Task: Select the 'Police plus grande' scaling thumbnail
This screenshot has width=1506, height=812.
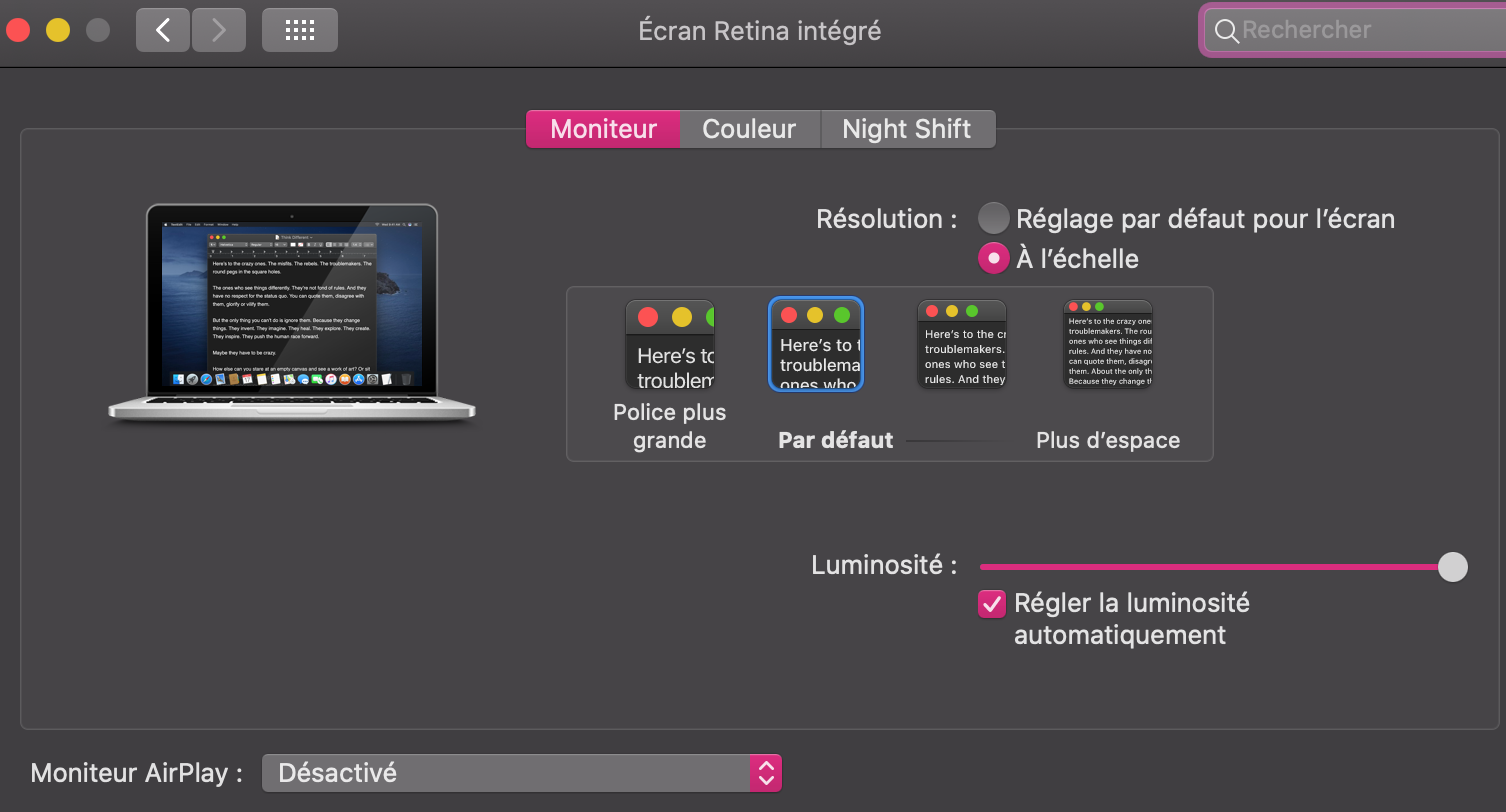Action: click(x=669, y=345)
